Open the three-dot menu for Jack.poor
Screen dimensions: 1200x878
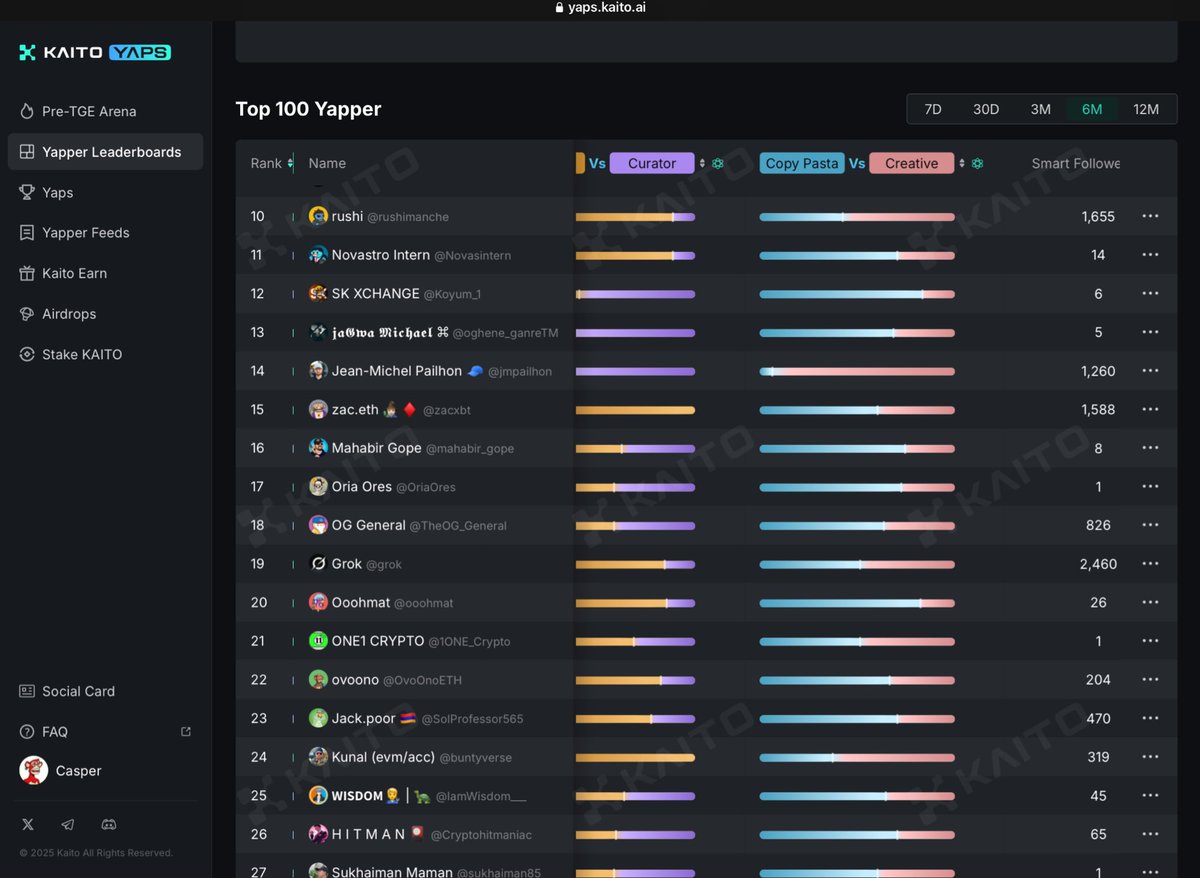pyautogui.click(x=1150, y=718)
